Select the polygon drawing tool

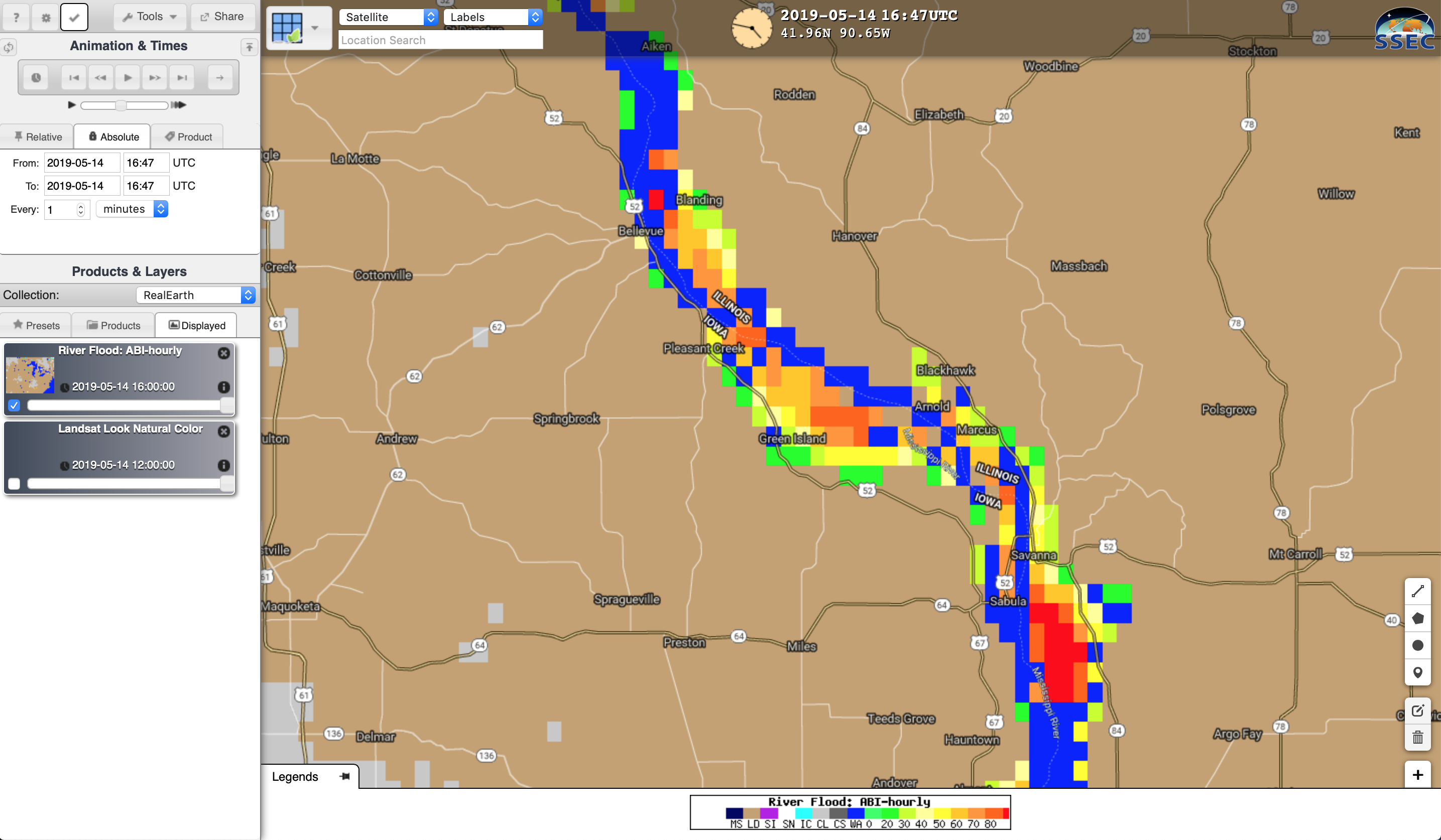[x=1417, y=618]
